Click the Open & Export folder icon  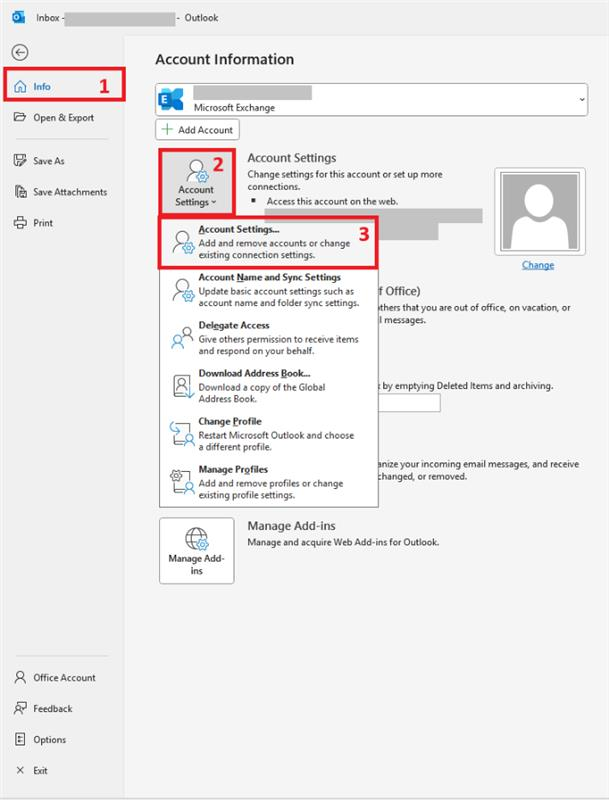click(20, 117)
